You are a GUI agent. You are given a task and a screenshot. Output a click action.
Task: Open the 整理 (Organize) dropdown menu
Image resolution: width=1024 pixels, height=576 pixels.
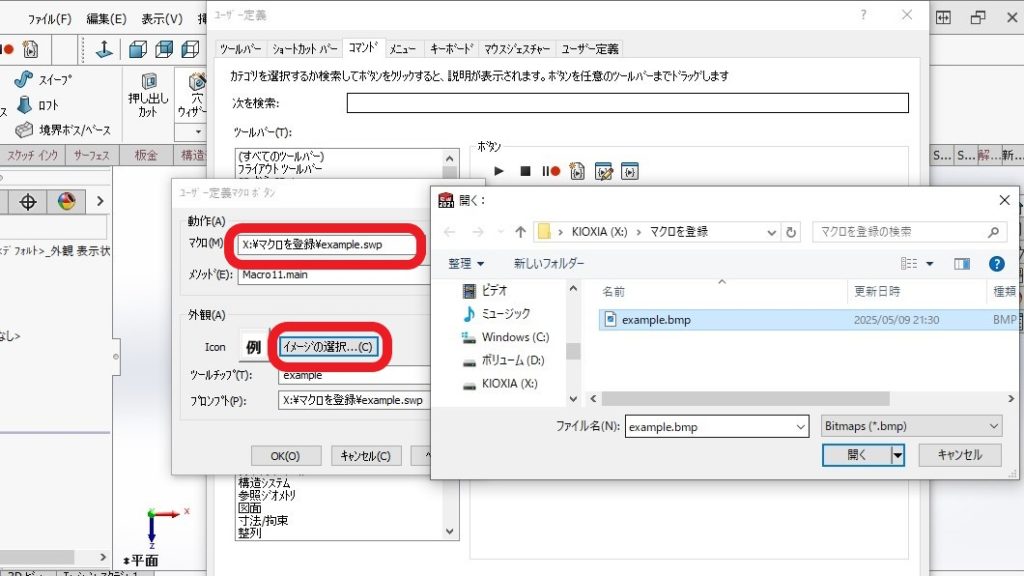(x=466, y=264)
